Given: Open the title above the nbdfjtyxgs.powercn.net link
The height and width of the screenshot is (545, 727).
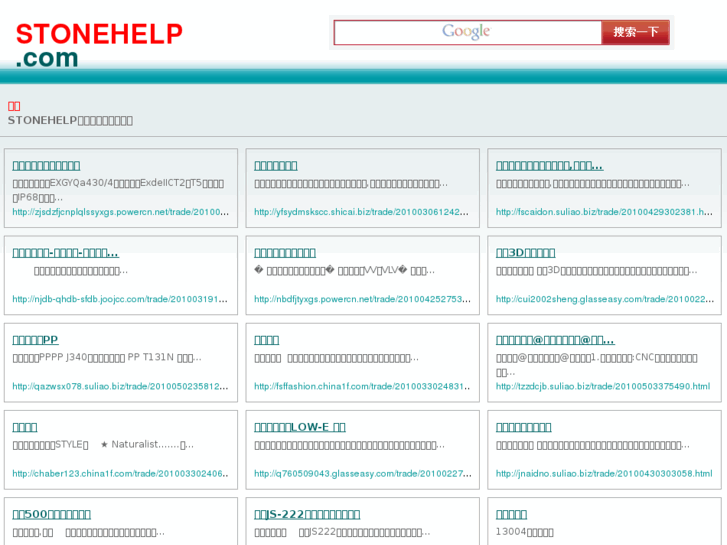Looking at the screenshot, I should coord(285,253).
